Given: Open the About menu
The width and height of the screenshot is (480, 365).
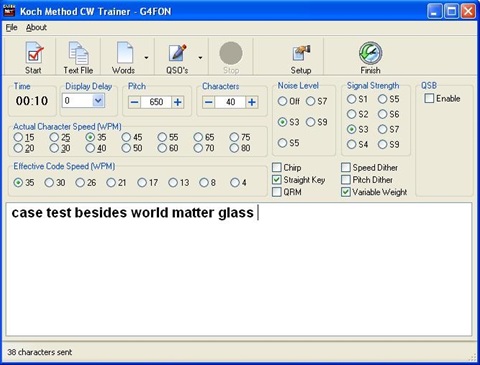Looking at the screenshot, I should click(x=36, y=28).
